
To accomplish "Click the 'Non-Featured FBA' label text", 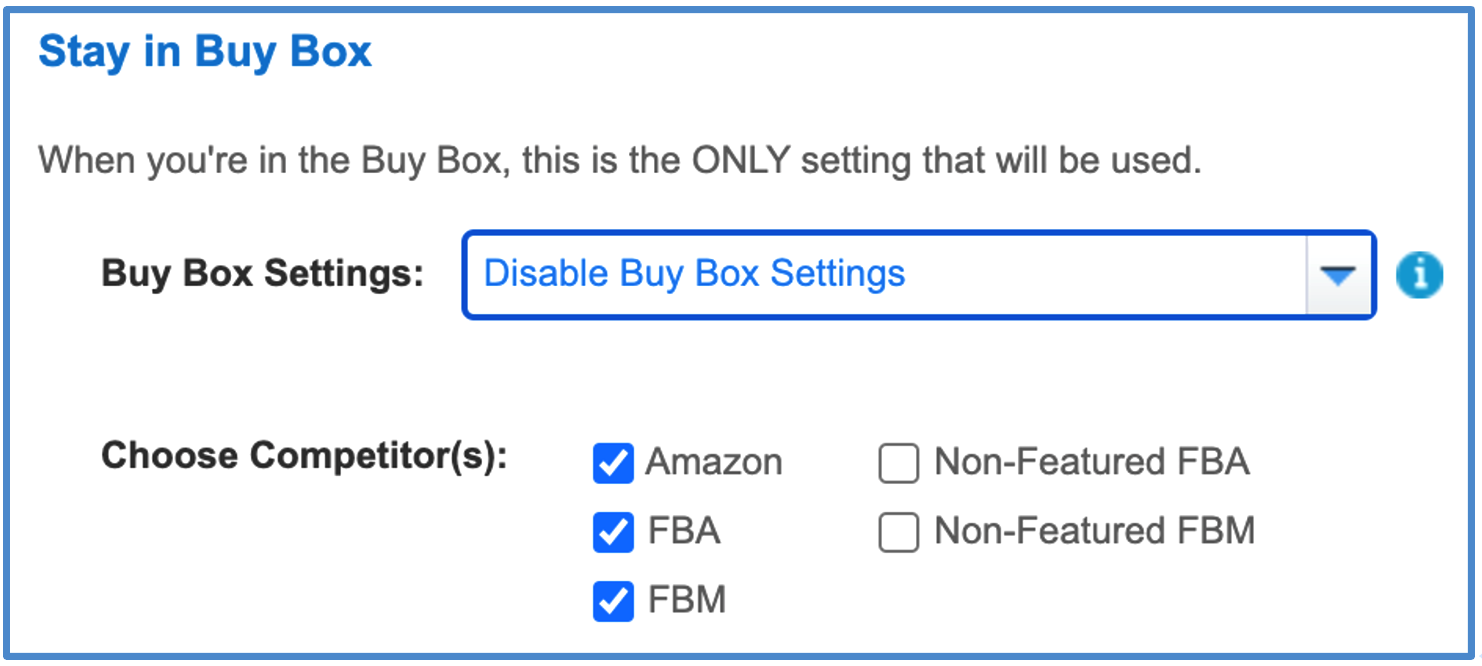I will click(x=1092, y=462).
